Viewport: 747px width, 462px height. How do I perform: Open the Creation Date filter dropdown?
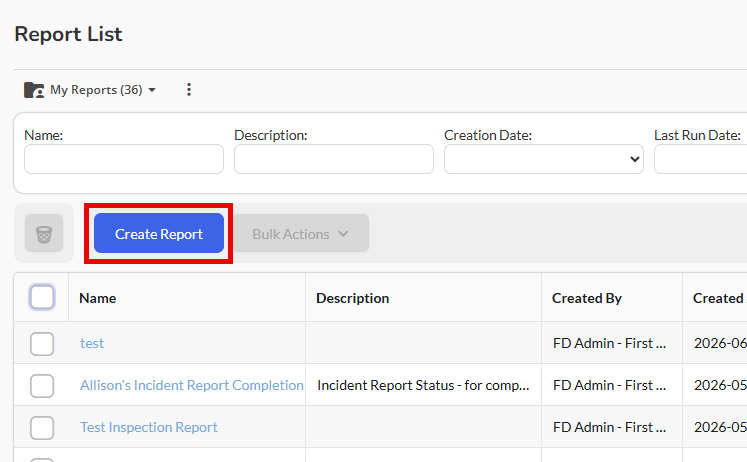[x=544, y=159]
